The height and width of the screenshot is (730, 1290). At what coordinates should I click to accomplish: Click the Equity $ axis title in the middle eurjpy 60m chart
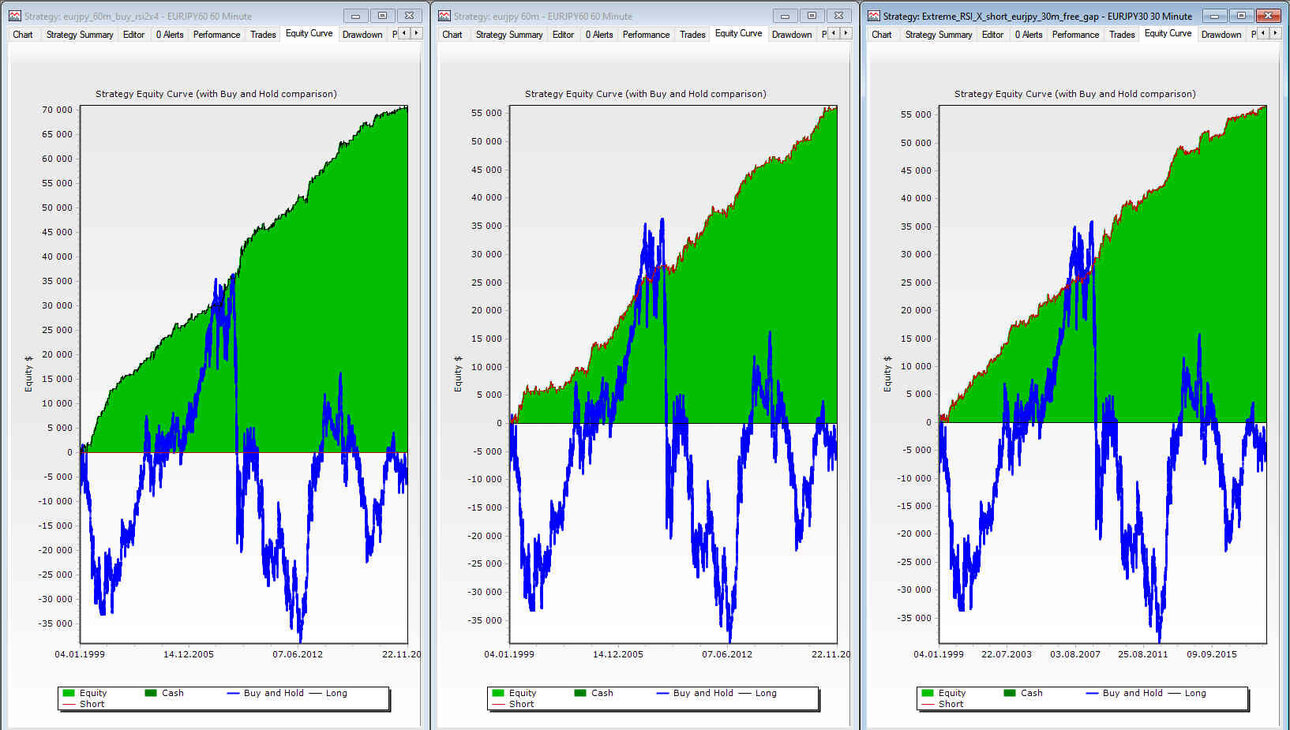point(459,374)
